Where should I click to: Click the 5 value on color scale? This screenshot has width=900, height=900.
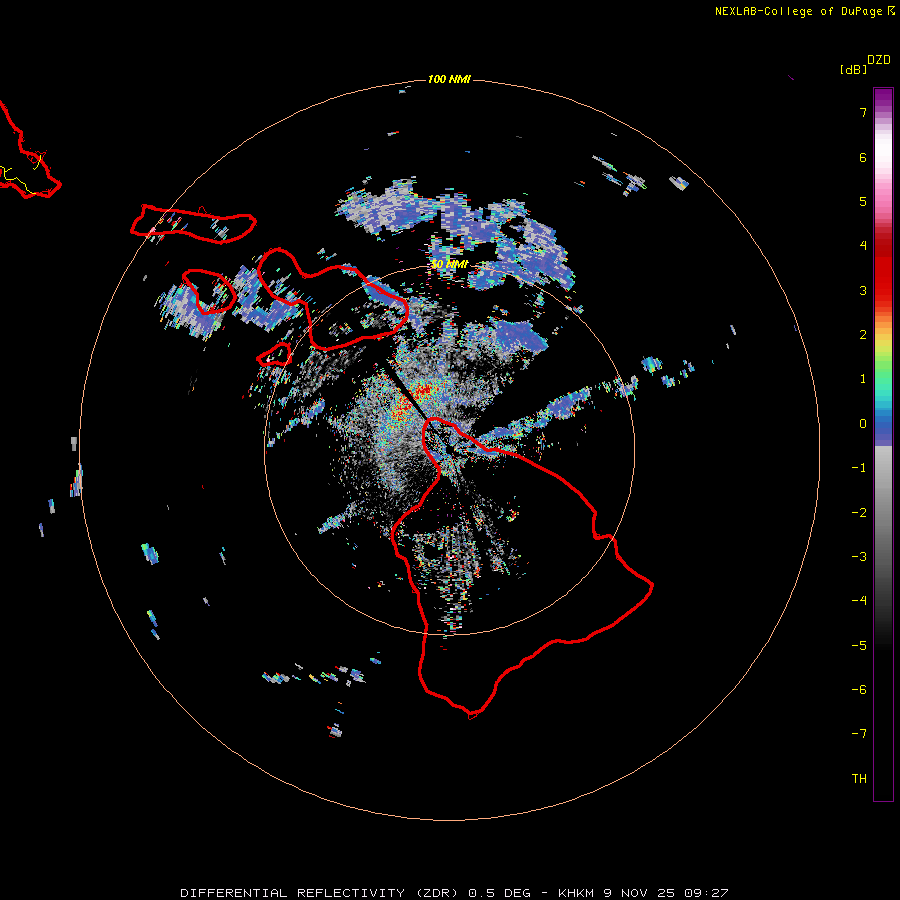pos(863,201)
